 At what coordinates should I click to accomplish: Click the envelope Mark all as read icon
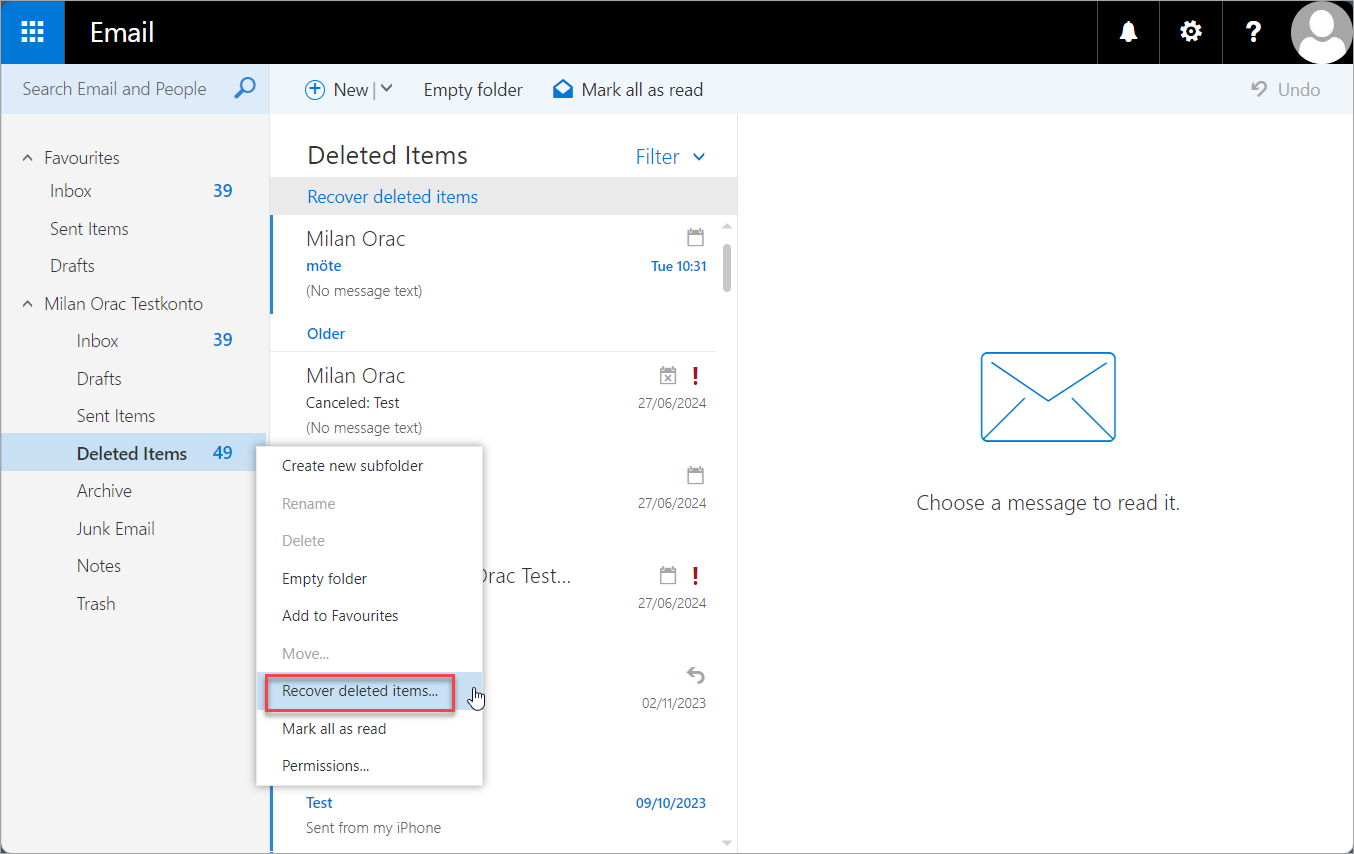[x=562, y=90]
